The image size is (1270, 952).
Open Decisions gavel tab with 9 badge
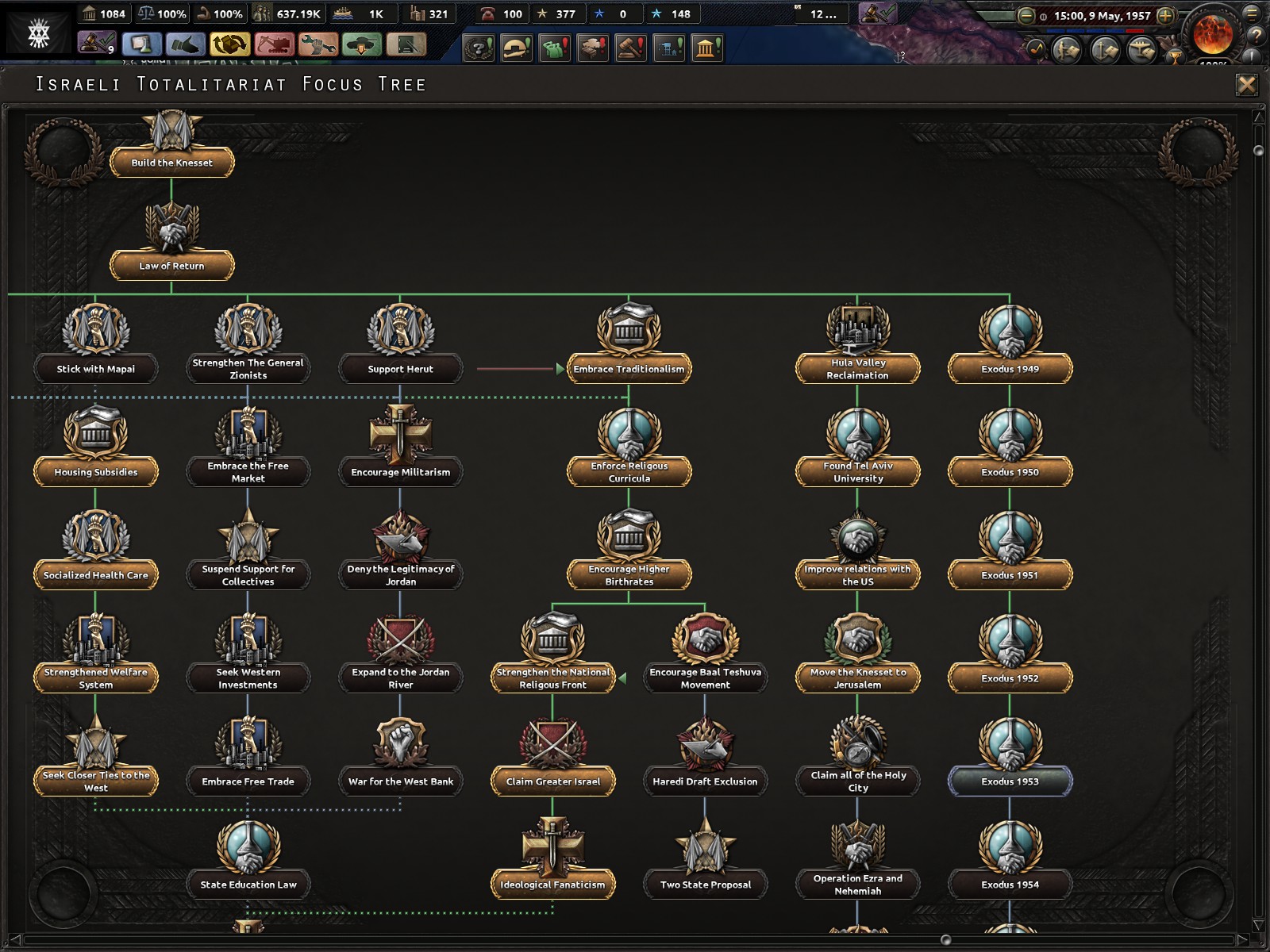97,44
